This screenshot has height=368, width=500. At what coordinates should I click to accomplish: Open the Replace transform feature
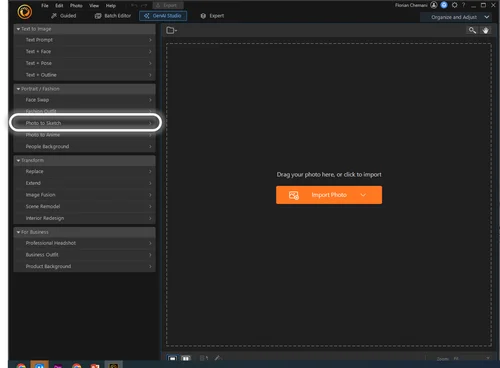85,172
